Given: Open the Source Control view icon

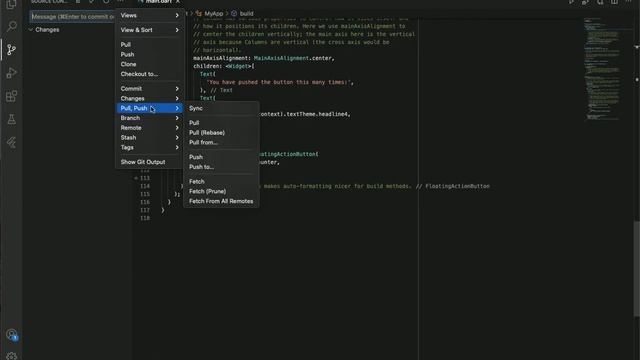Looking at the screenshot, I should [11, 49].
